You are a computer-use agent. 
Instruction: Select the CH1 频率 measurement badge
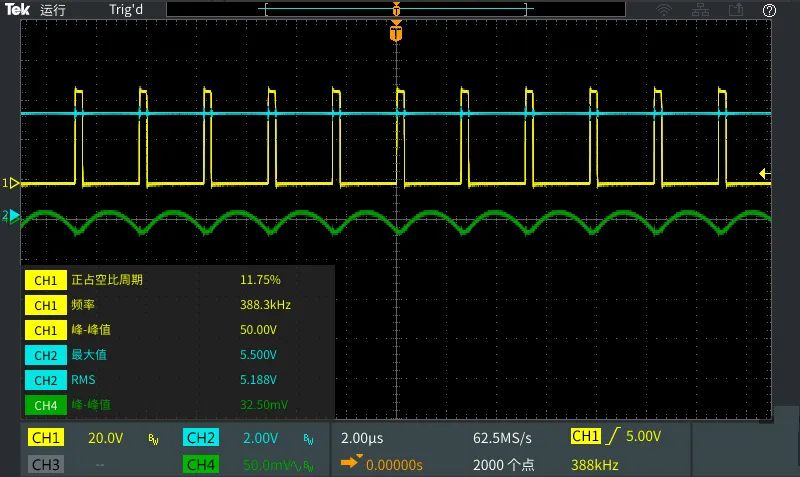tap(46, 305)
